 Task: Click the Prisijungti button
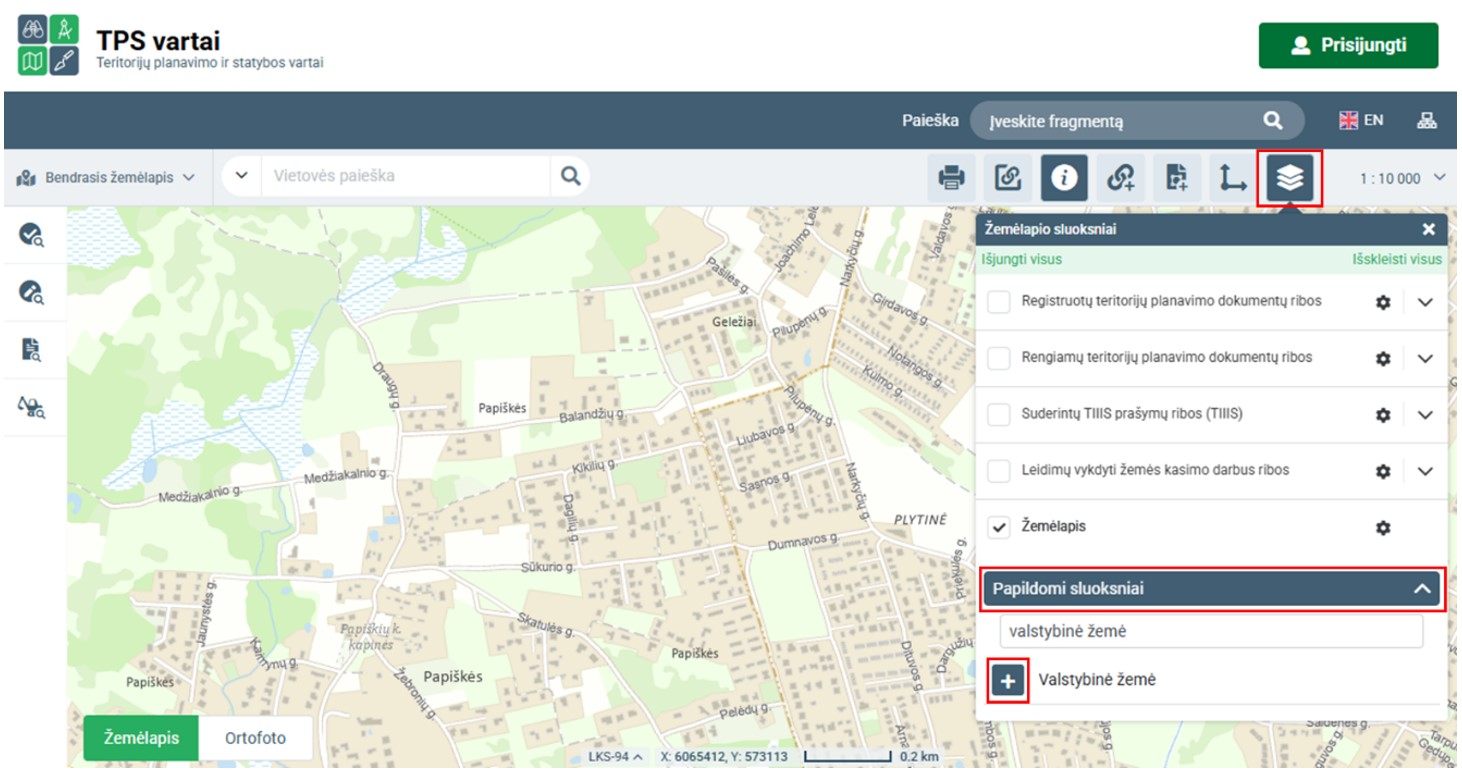click(x=1347, y=45)
